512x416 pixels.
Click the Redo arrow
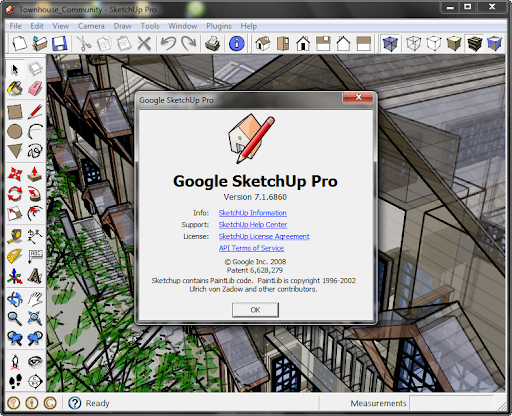click(188, 43)
